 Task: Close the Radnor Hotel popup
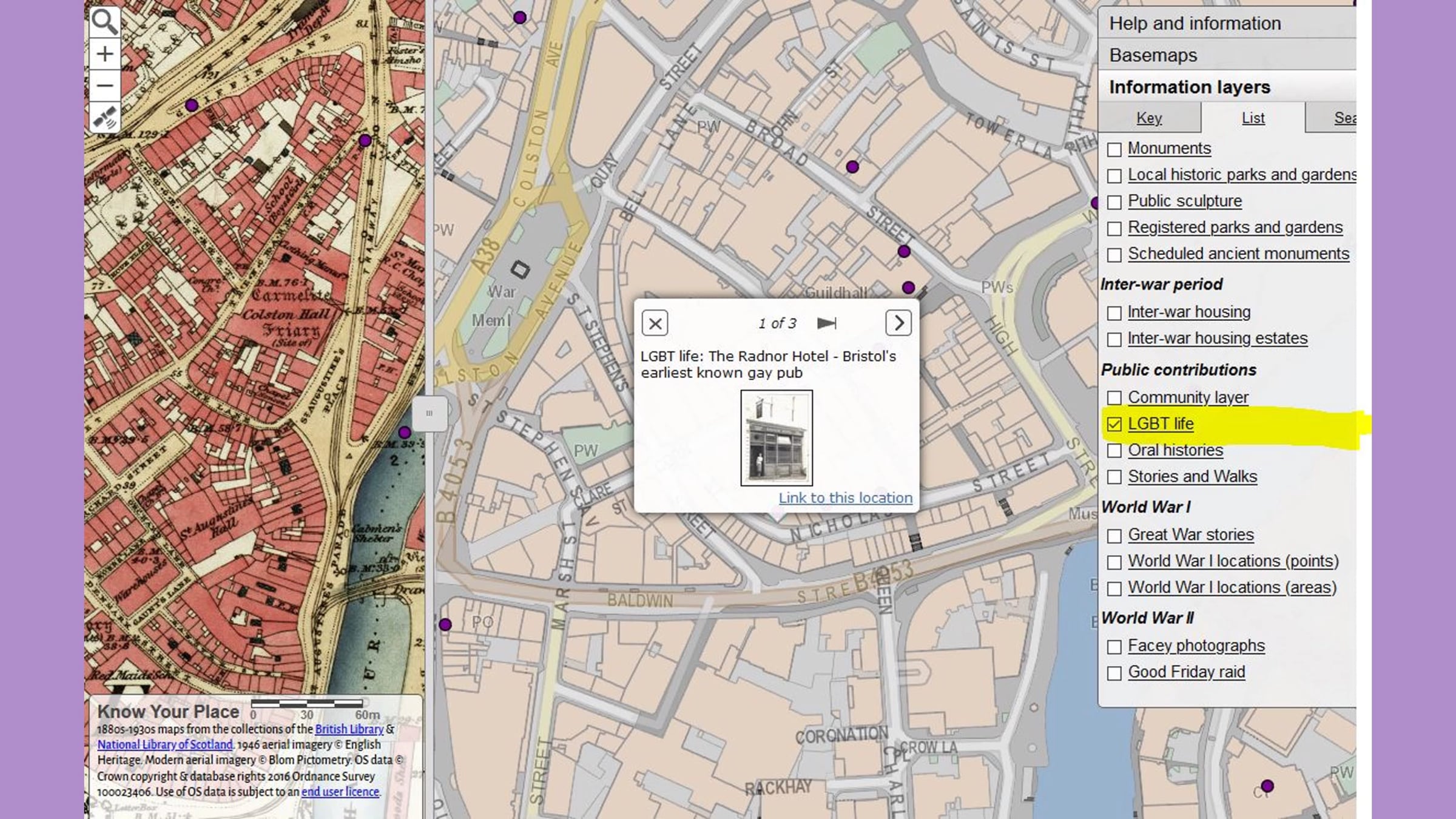[x=655, y=323]
